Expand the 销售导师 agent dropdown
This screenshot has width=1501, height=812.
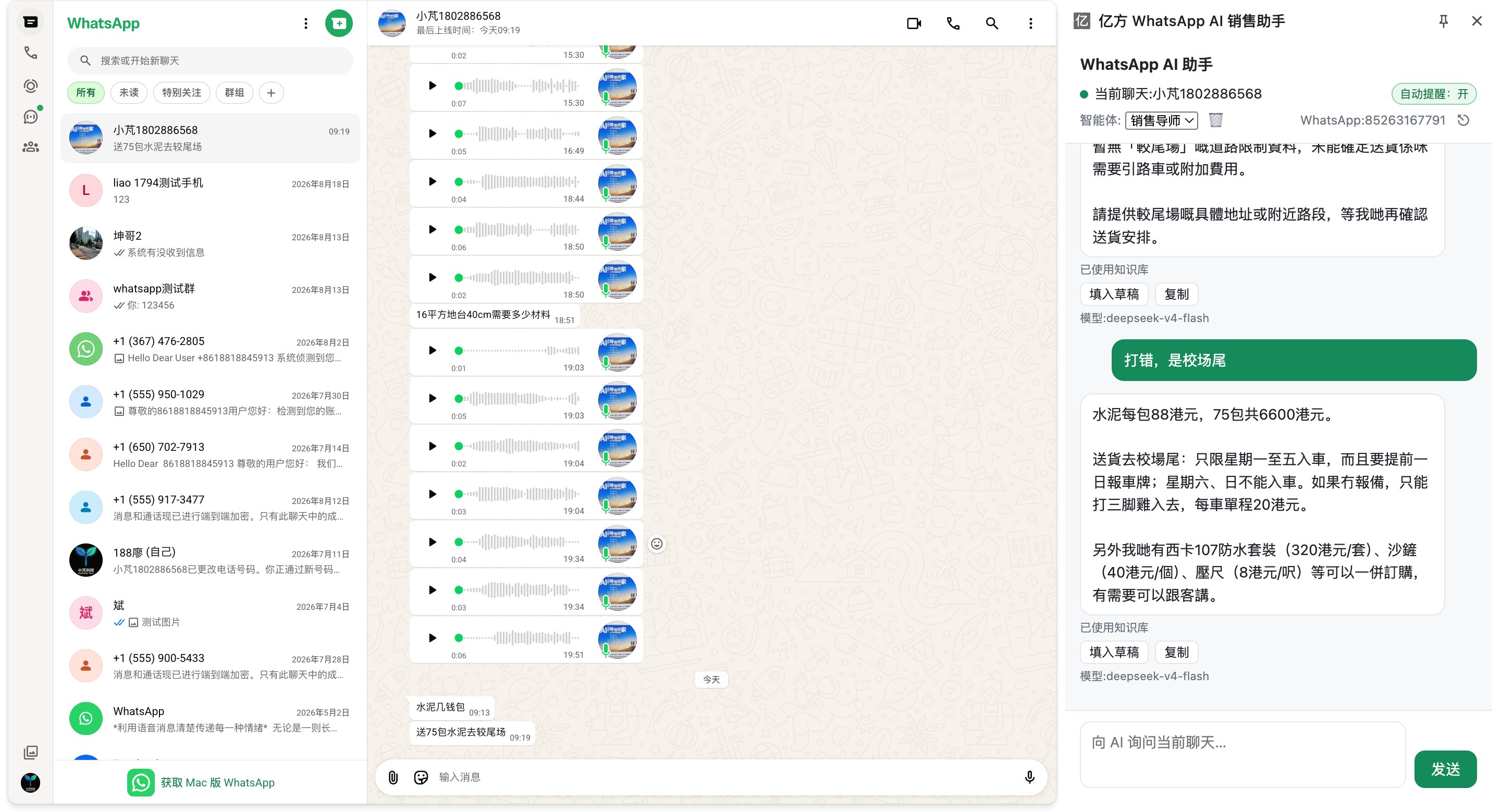point(1161,120)
